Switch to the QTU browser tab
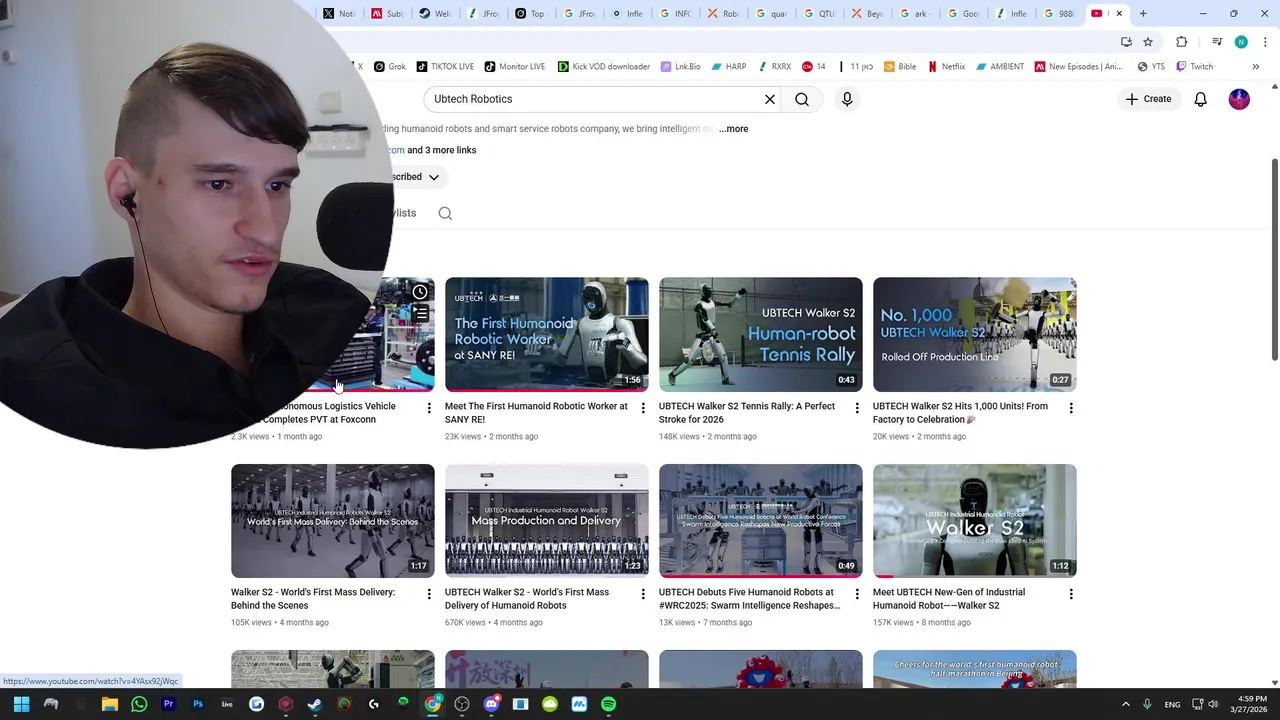Screen dimensions: 1280x720 (x=820, y=13)
